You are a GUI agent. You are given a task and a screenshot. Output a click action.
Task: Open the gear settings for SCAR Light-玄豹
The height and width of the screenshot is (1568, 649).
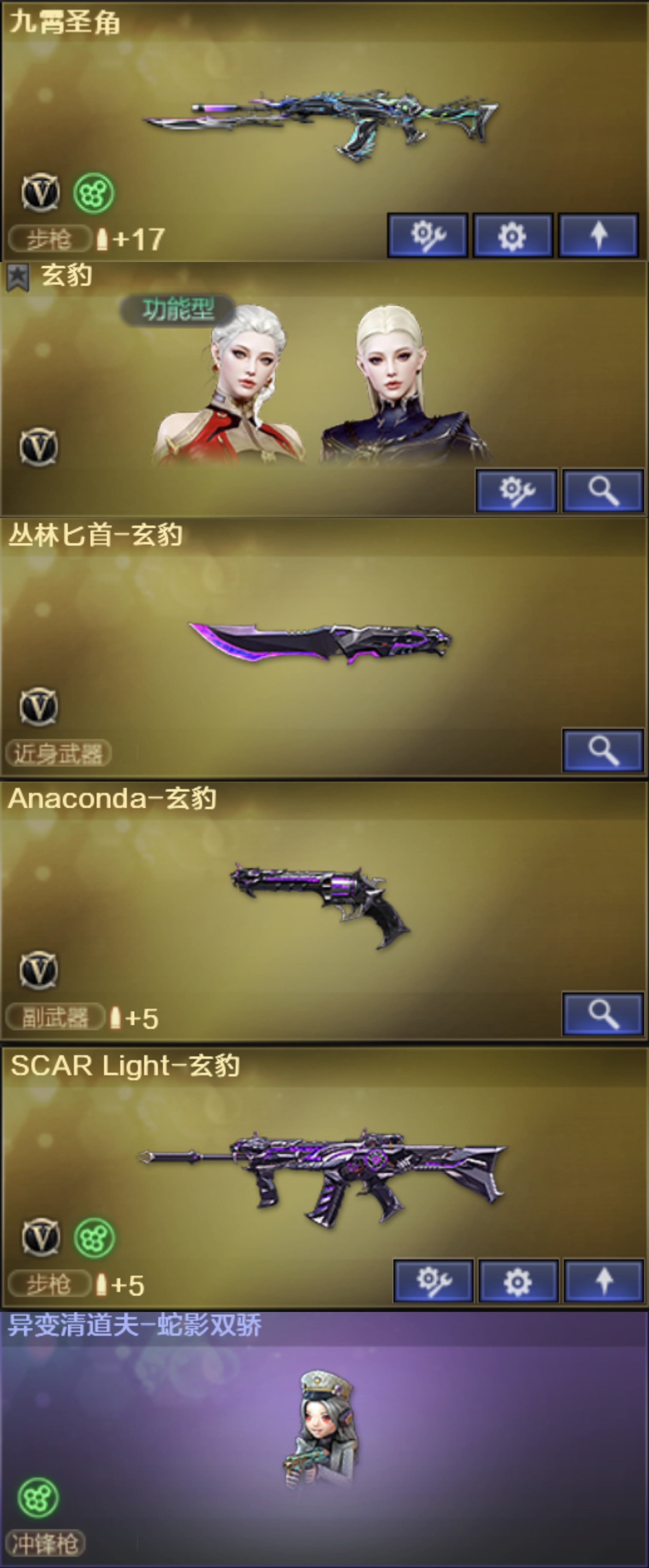point(518,1281)
